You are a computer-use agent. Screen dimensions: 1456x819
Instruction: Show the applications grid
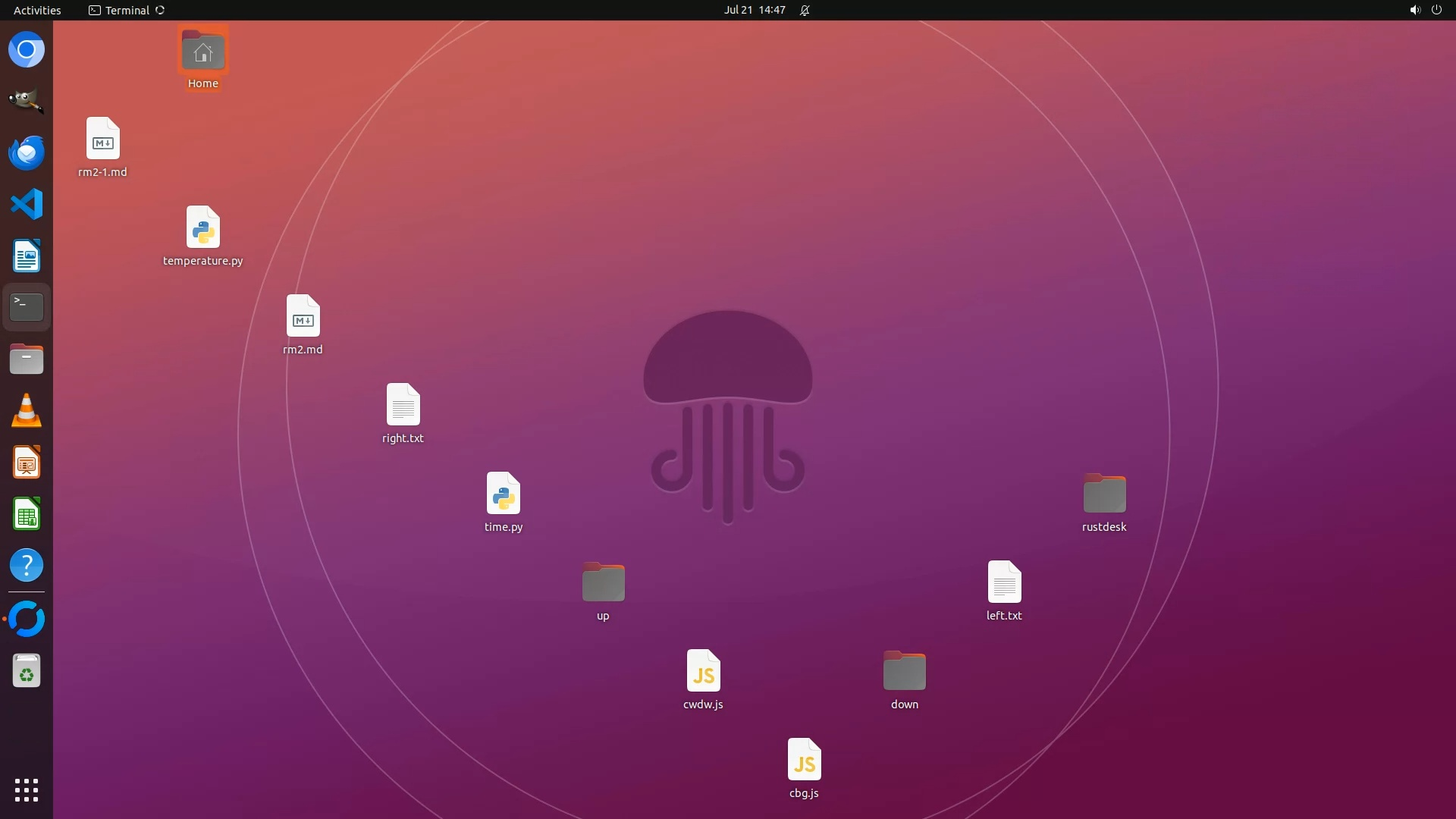tap(27, 789)
